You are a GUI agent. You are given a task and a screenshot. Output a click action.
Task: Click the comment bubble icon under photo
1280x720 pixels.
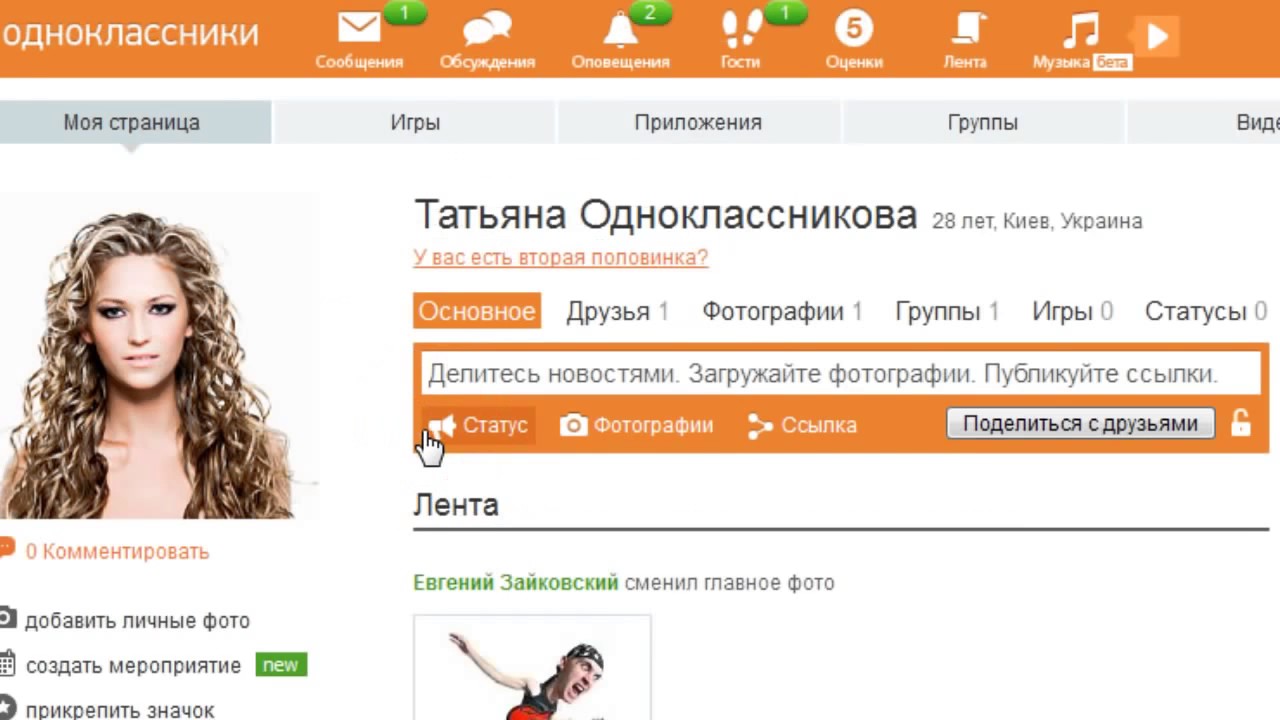7,548
